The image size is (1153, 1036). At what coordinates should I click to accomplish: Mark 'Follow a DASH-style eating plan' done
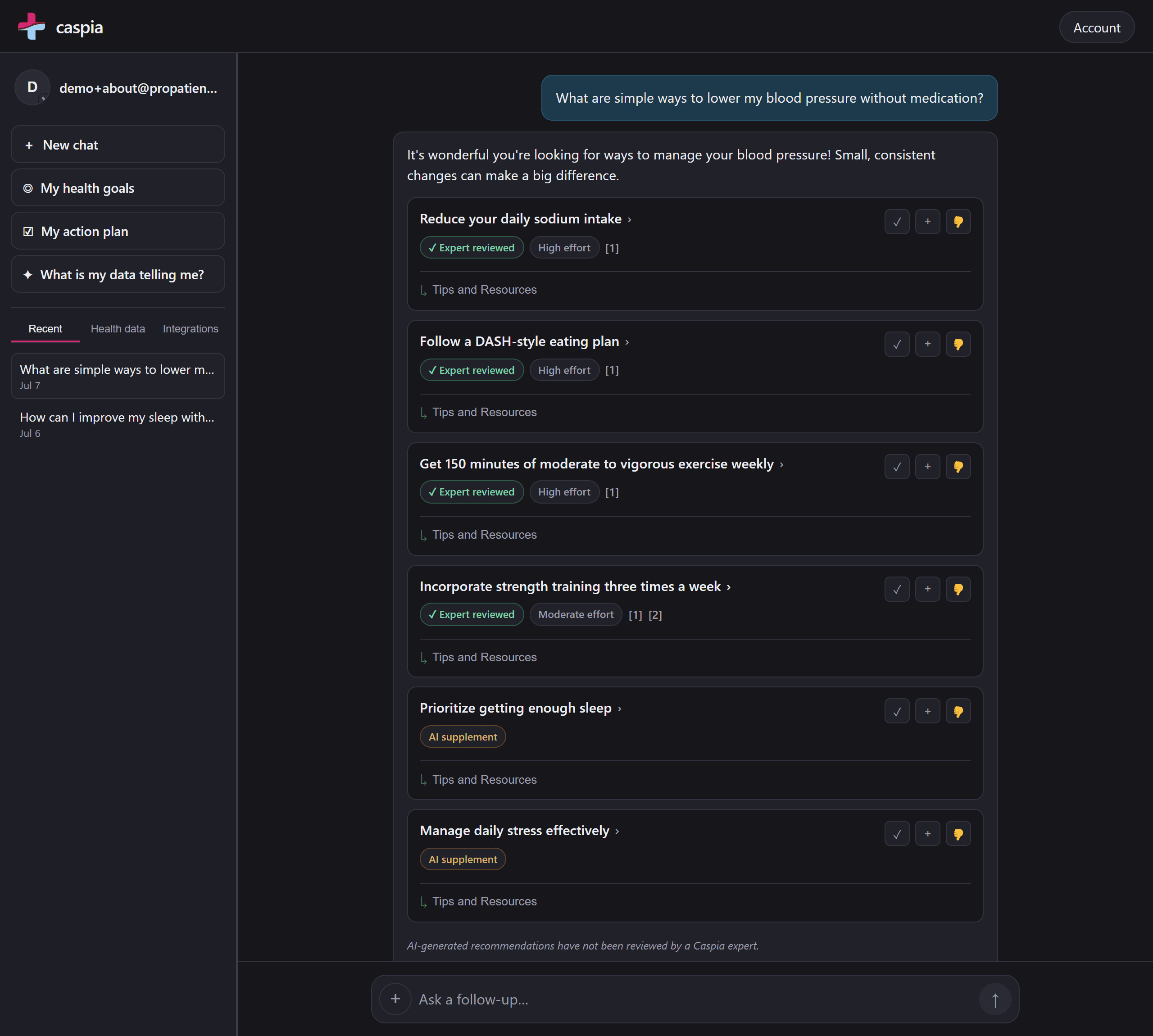[x=897, y=344]
